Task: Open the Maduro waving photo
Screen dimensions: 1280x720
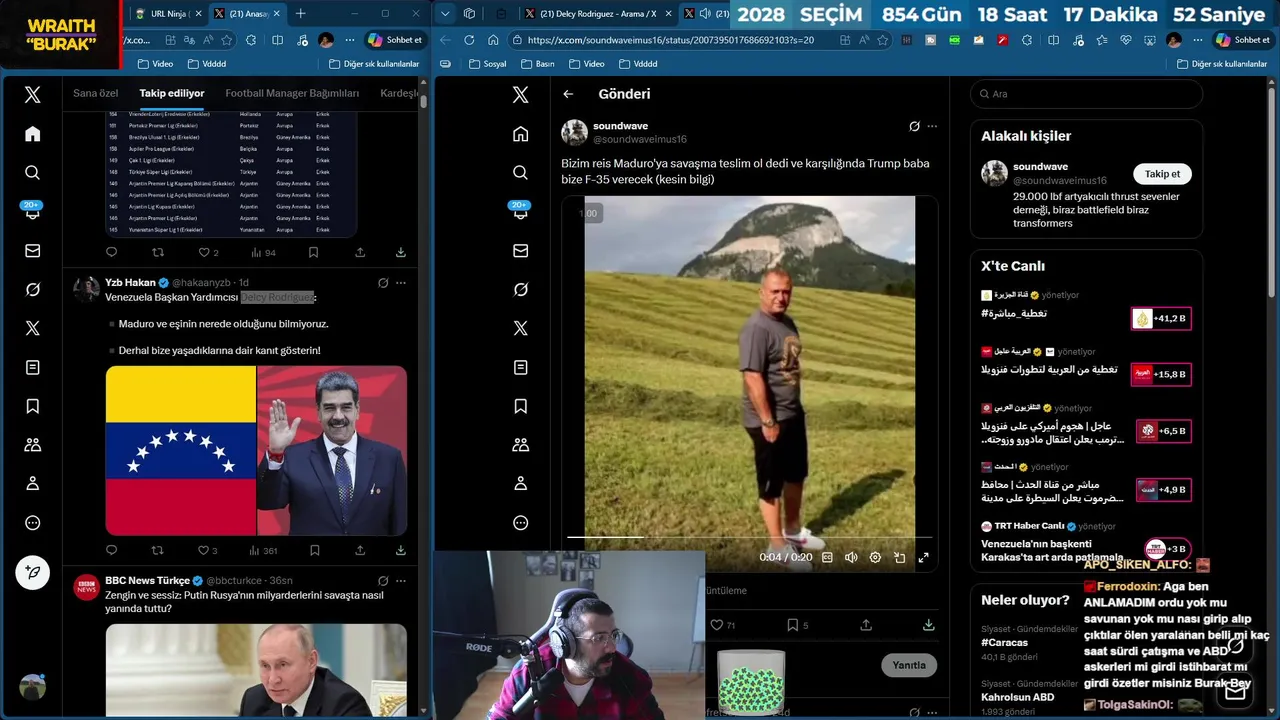Action: (332, 450)
